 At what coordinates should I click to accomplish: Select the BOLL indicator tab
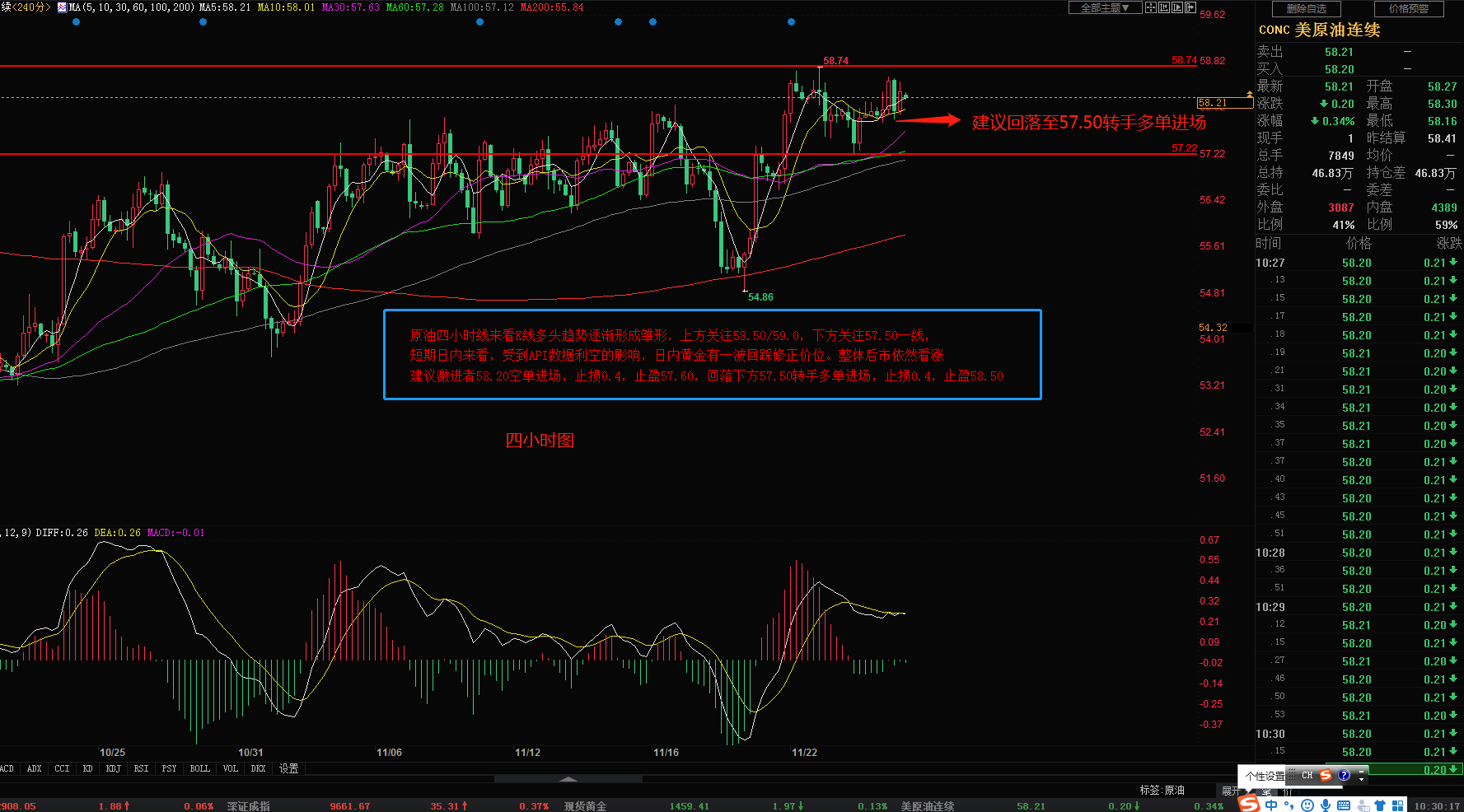tap(200, 768)
